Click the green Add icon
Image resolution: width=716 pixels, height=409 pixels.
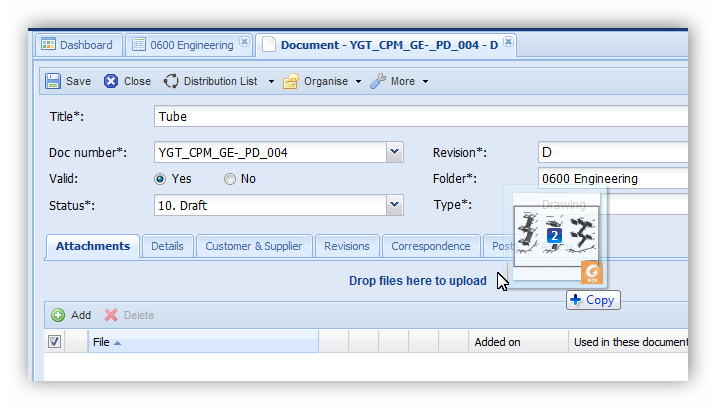point(59,315)
